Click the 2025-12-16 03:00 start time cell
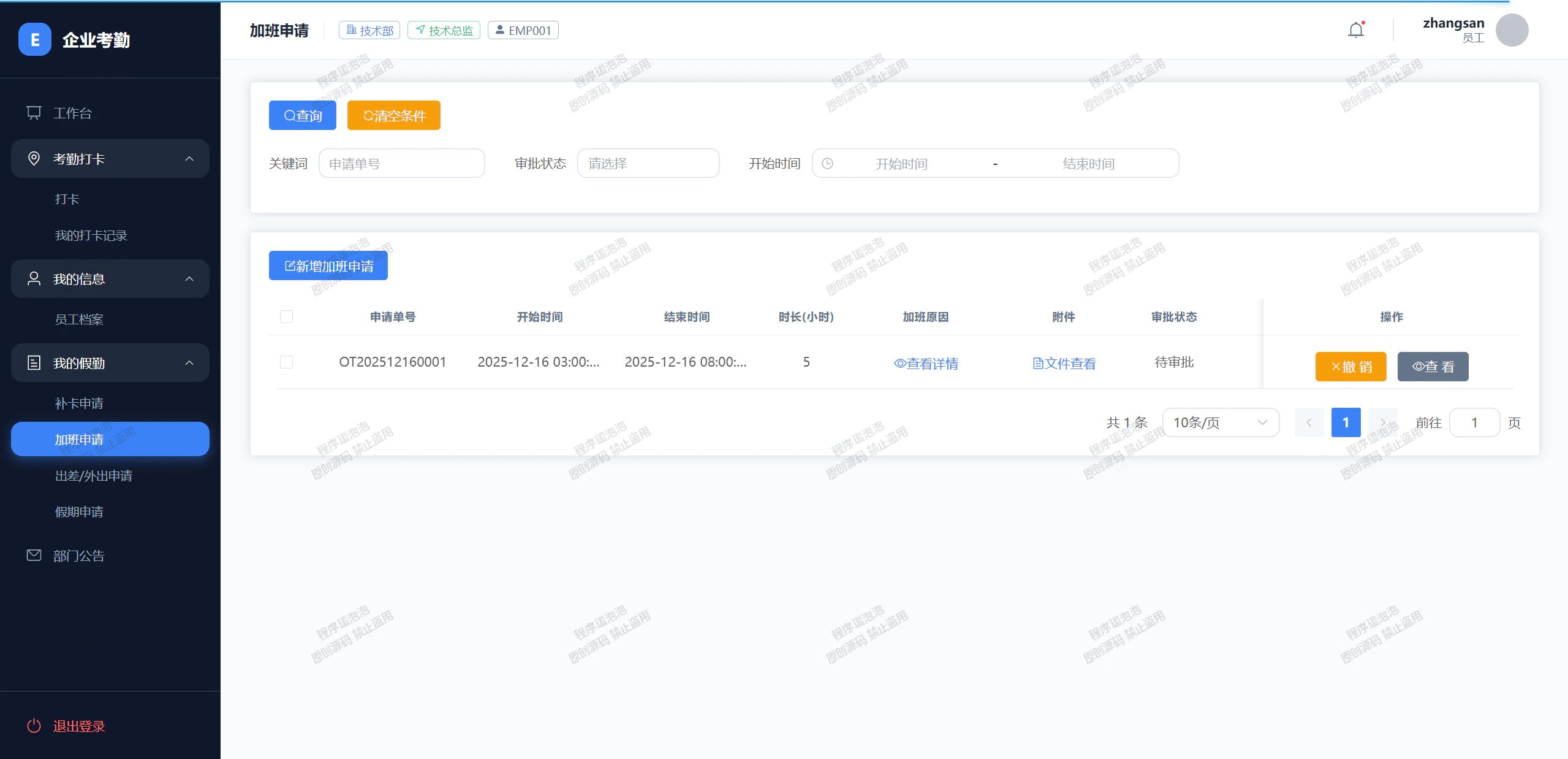The width and height of the screenshot is (1568, 759). tap(539, 362)
